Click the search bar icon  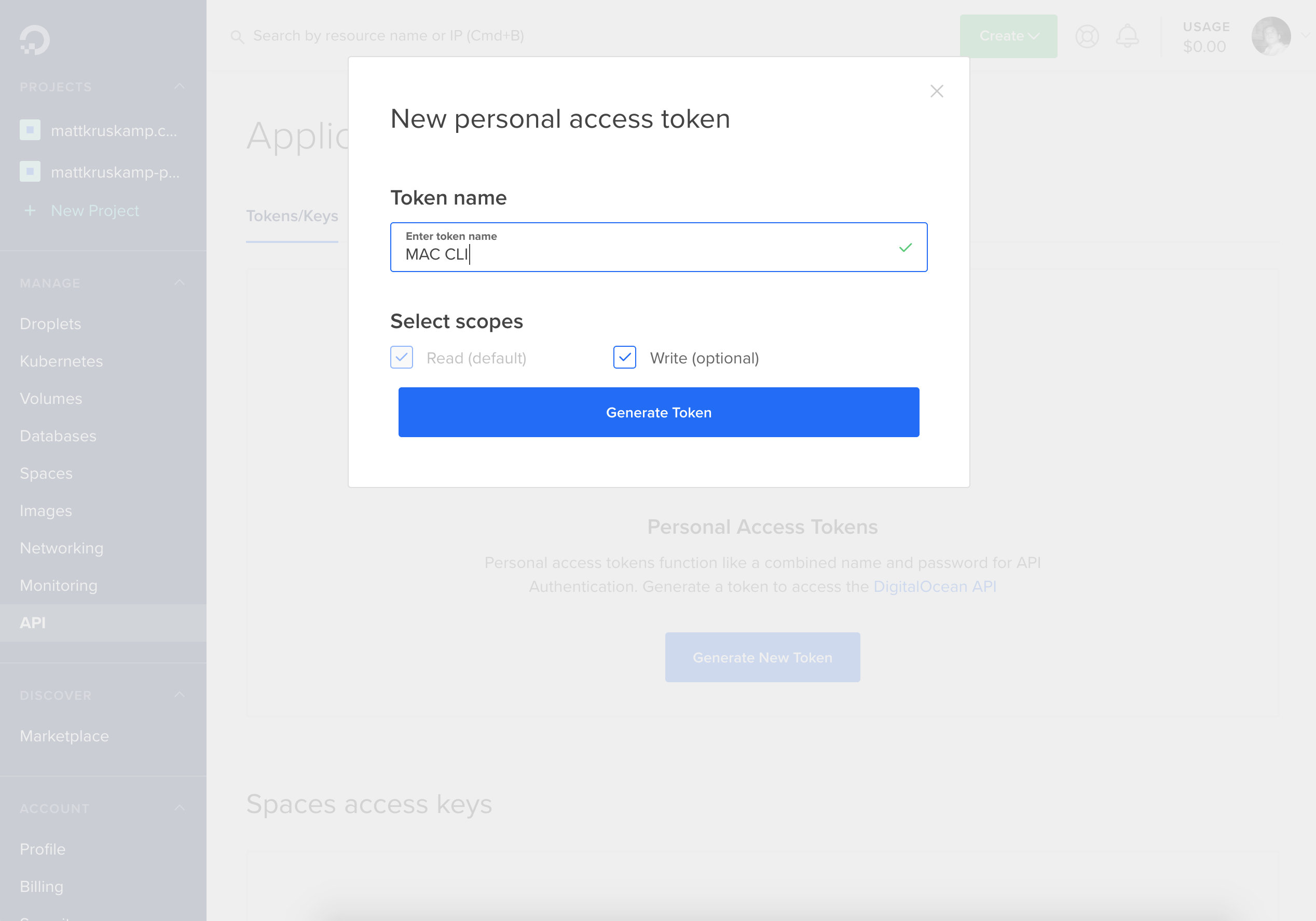[x=237, y=36]
